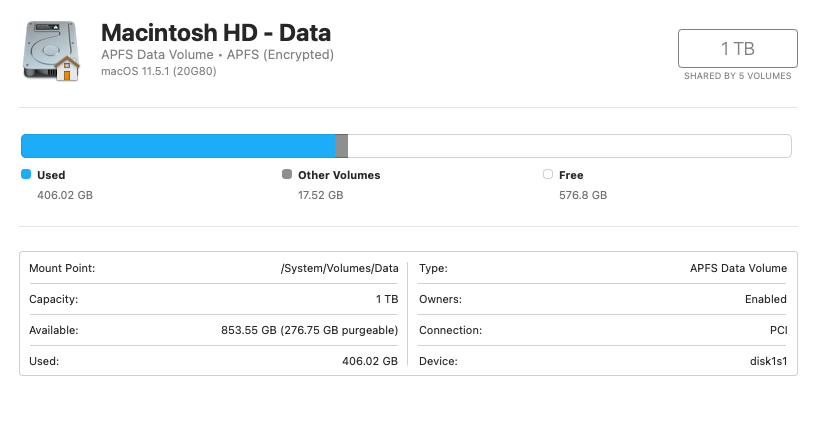
Task: Click the Shared by 5 Volumes label
Action: point(737,76)
